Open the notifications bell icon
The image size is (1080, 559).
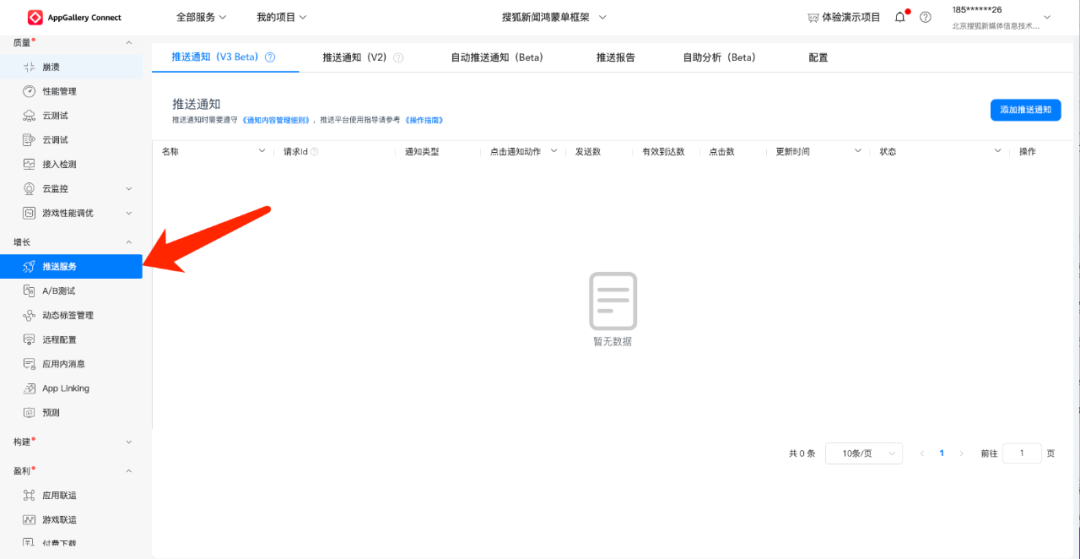pos(901,17)
